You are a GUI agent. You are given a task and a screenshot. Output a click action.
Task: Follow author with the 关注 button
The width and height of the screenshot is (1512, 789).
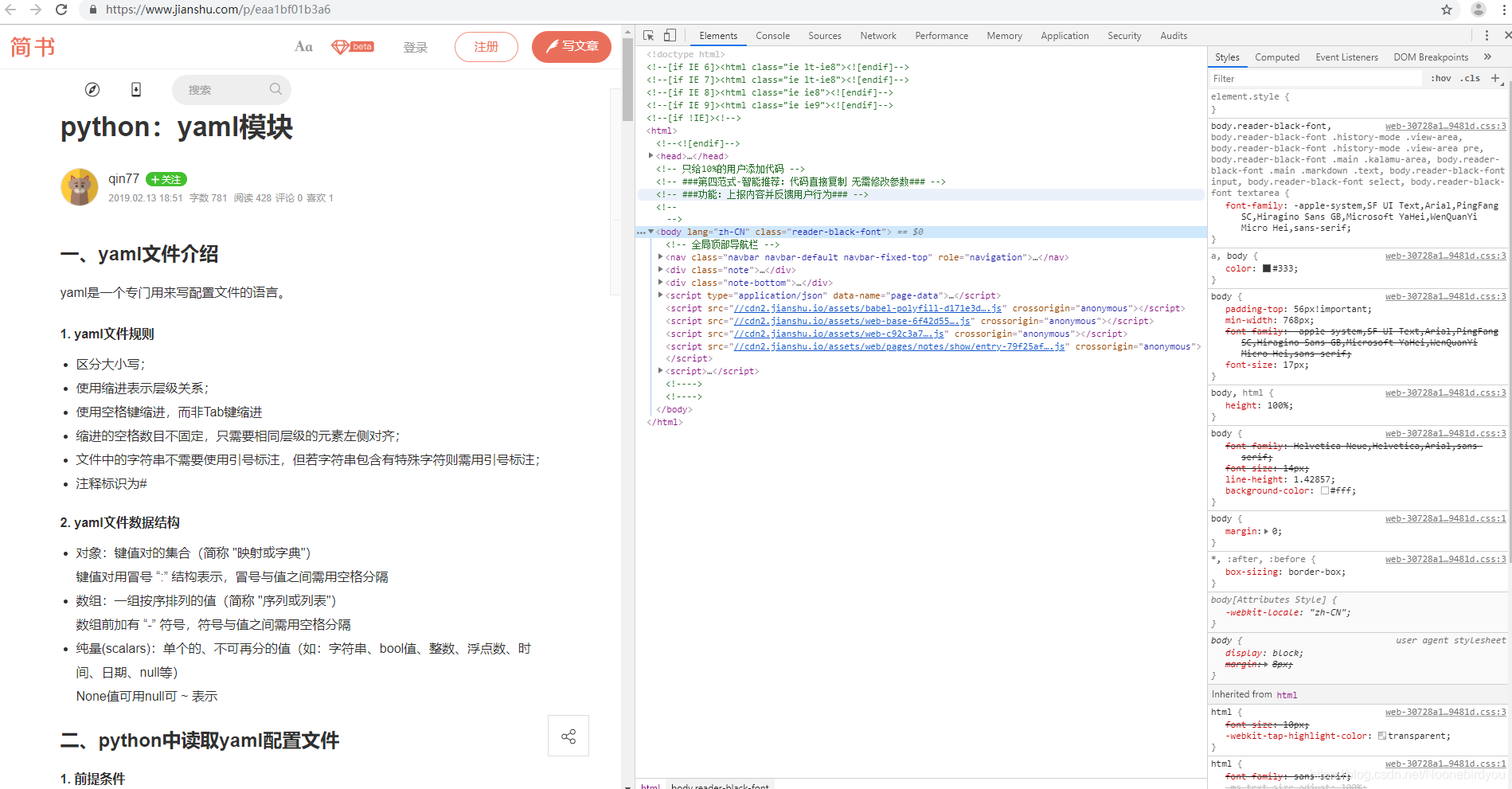166,179
